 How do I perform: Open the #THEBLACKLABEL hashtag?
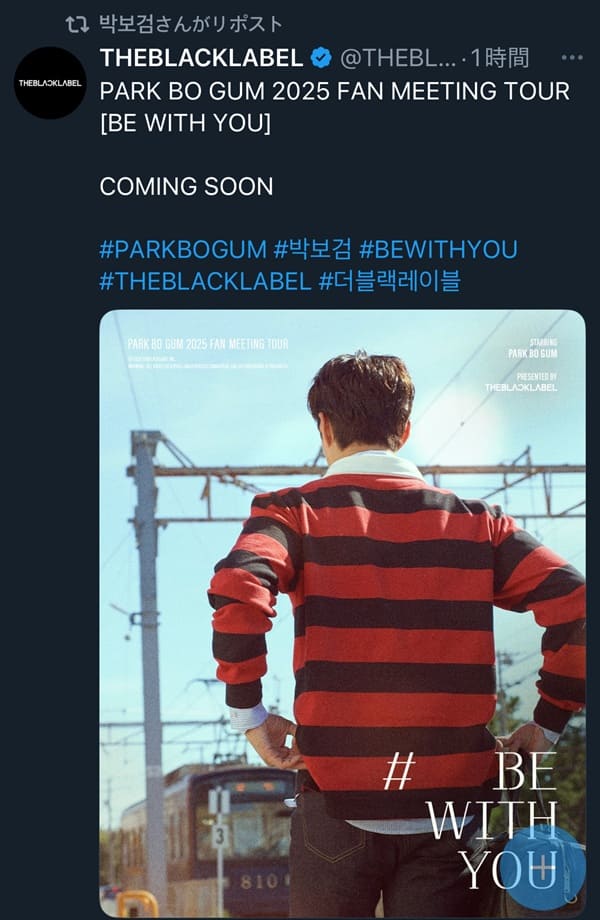205,281
